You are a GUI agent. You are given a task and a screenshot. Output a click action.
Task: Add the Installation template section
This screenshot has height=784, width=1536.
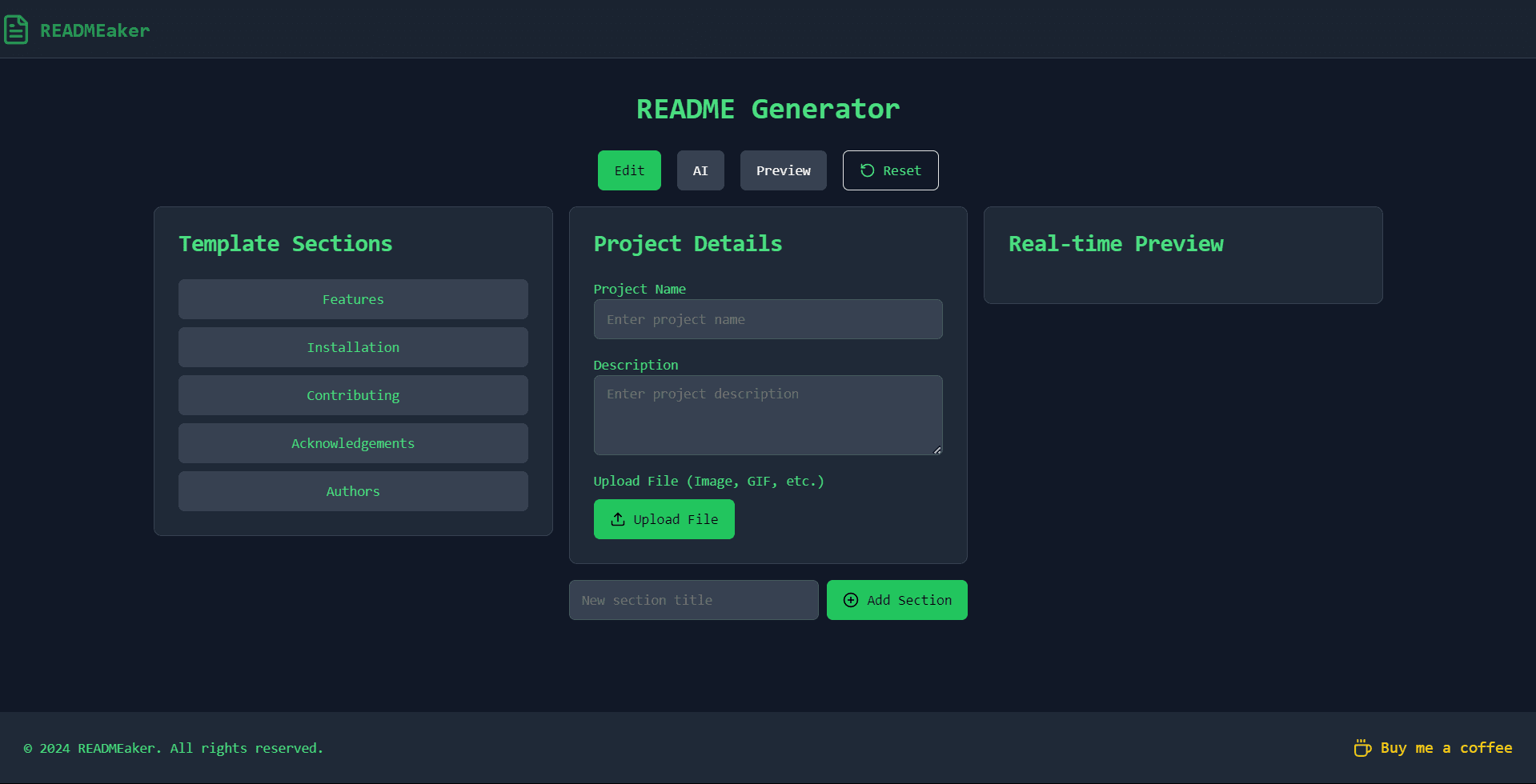pos(353,347)
